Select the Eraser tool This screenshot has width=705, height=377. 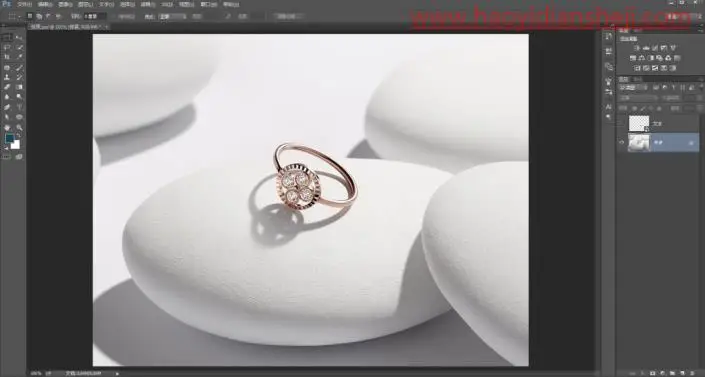click(7, 87)
